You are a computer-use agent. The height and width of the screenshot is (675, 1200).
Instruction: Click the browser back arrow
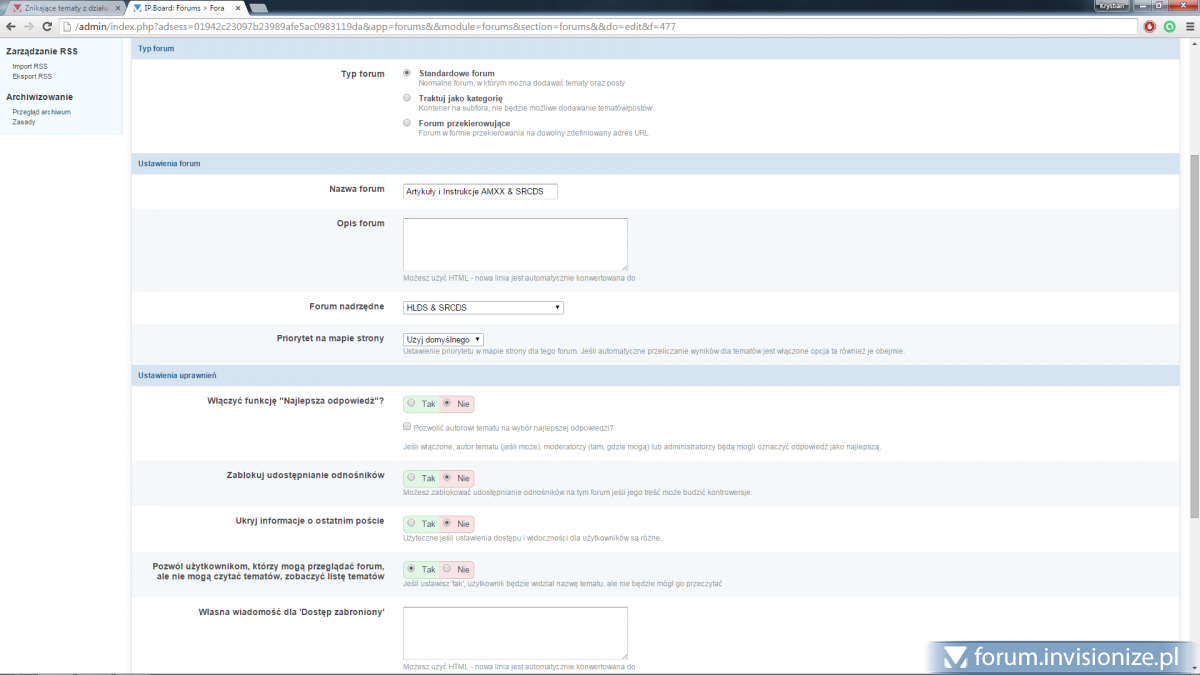click(11, 26)
